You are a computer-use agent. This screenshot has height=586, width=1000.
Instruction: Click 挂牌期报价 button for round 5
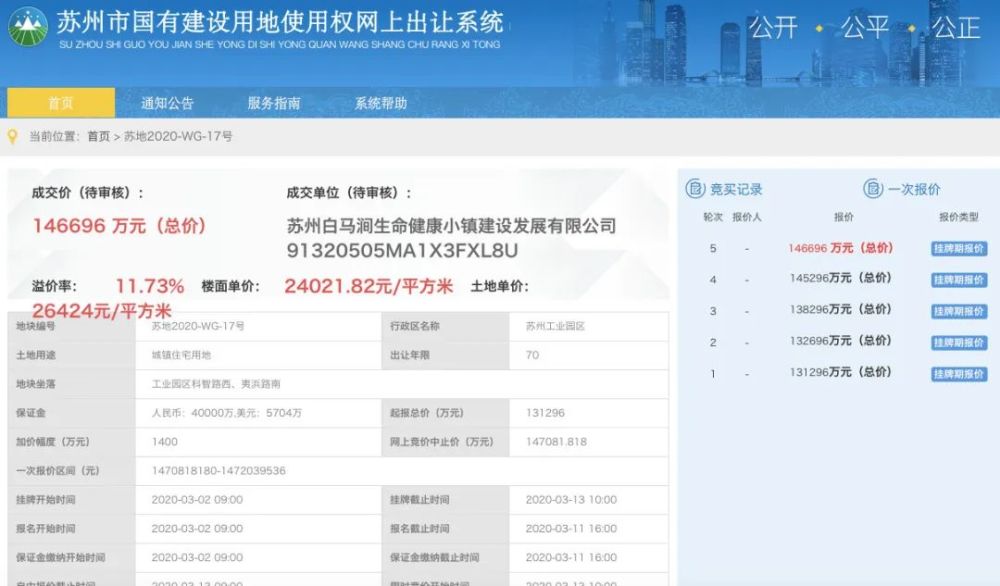click(x=959, y=249)
